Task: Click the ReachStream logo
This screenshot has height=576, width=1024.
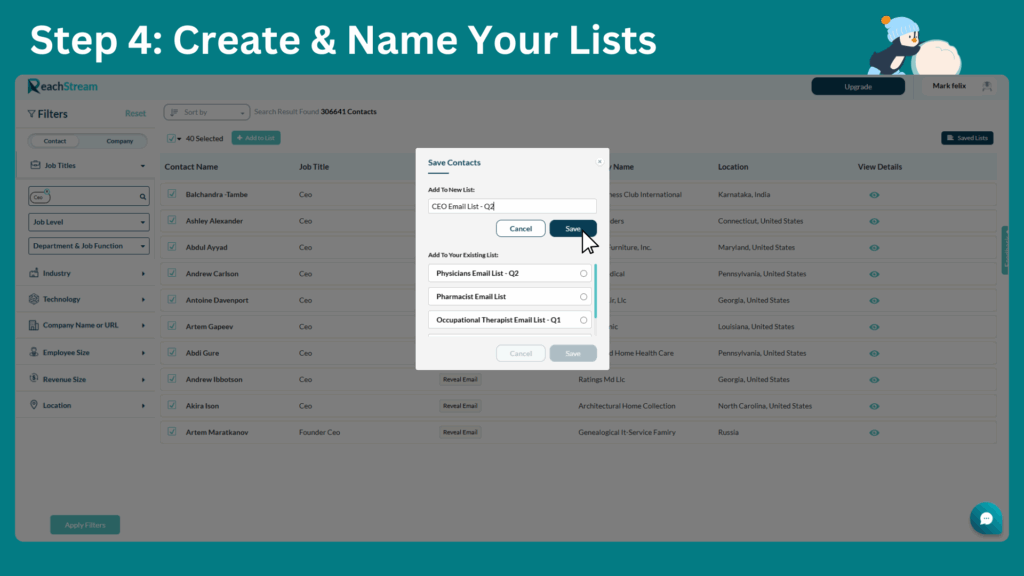Action: pos(62,87)
